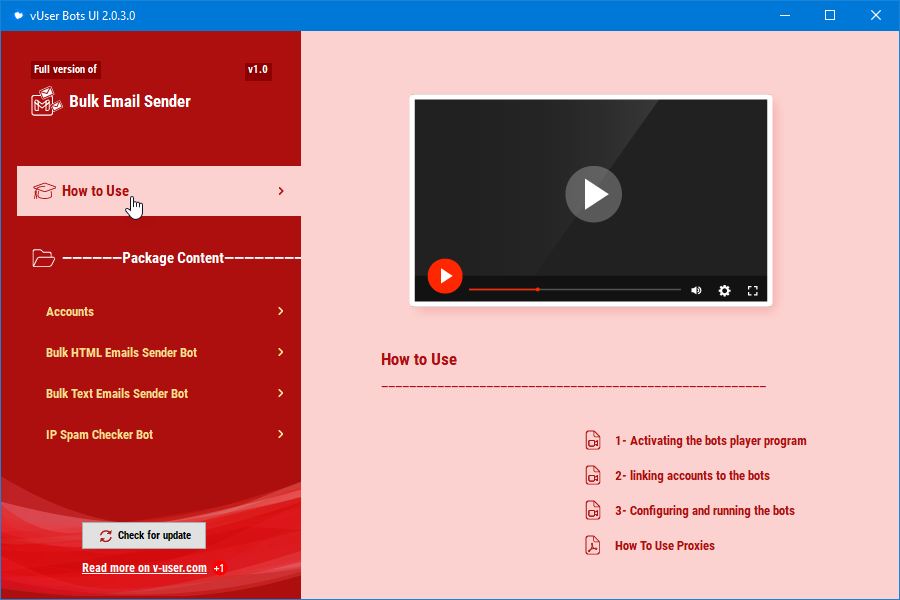The height and width of the screenshot is (600, 900).
Task: Click the graduation cap icon beside How to Use
Action: [44, 191]
